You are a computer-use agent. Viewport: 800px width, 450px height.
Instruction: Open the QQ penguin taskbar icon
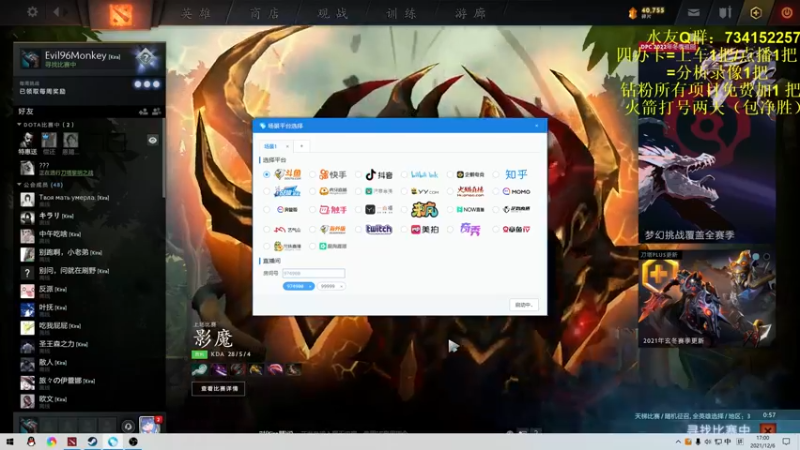31,441
